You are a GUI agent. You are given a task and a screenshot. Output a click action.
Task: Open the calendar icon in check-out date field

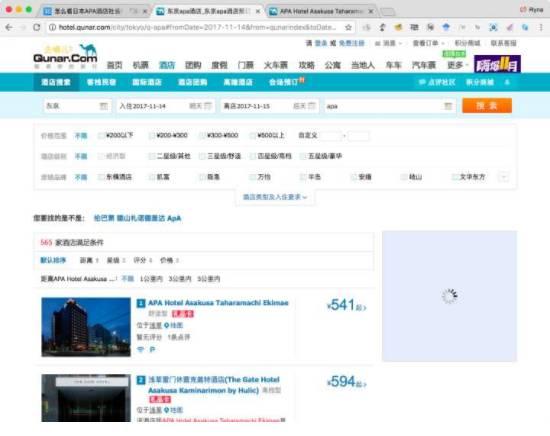(312, 106)
